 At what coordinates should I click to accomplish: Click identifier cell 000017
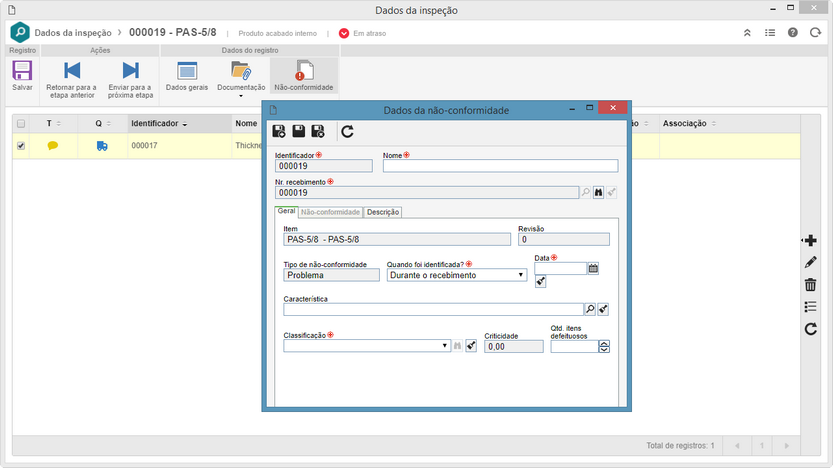point(180,146)
